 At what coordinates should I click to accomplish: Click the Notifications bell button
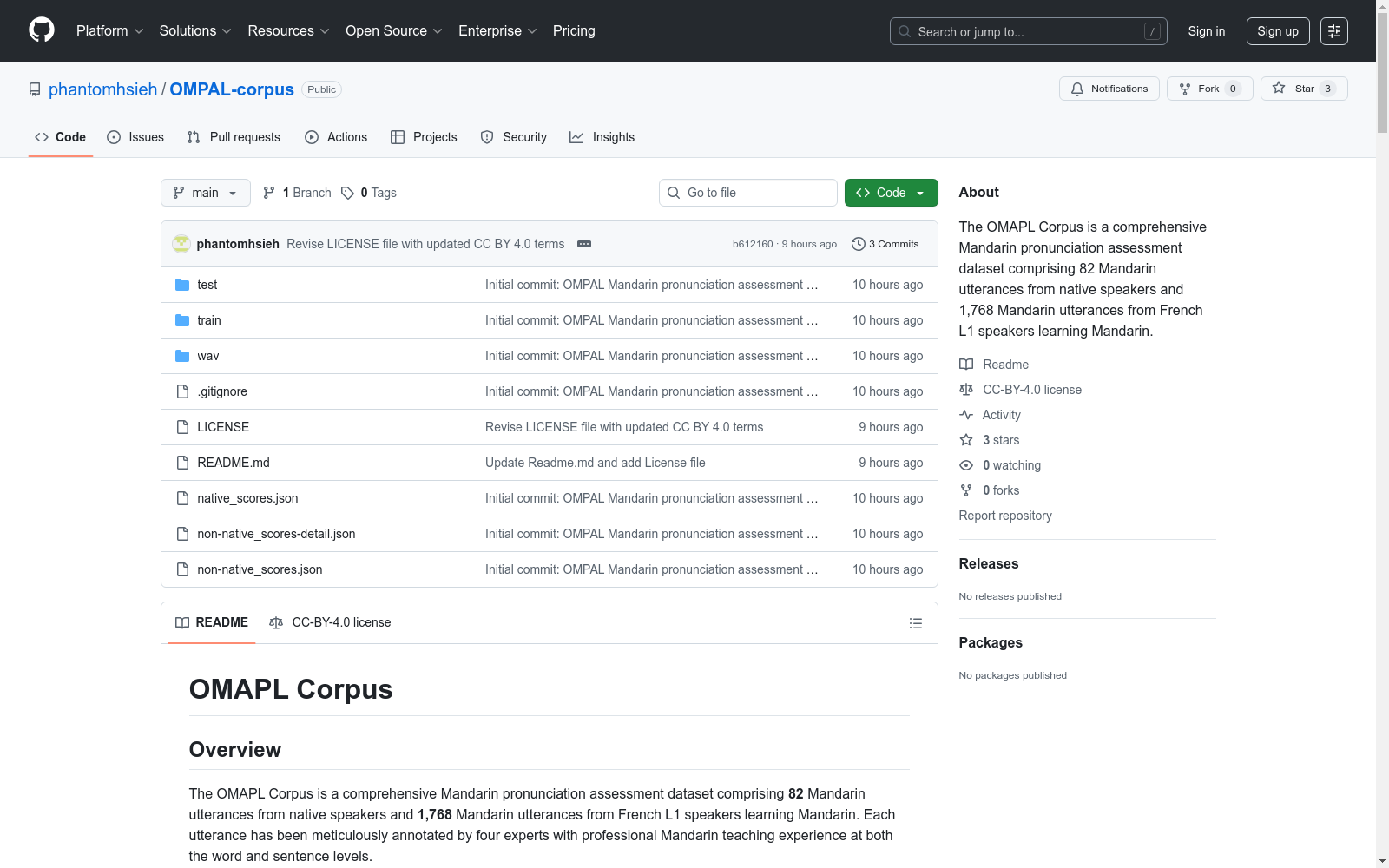click(1109, 89)
